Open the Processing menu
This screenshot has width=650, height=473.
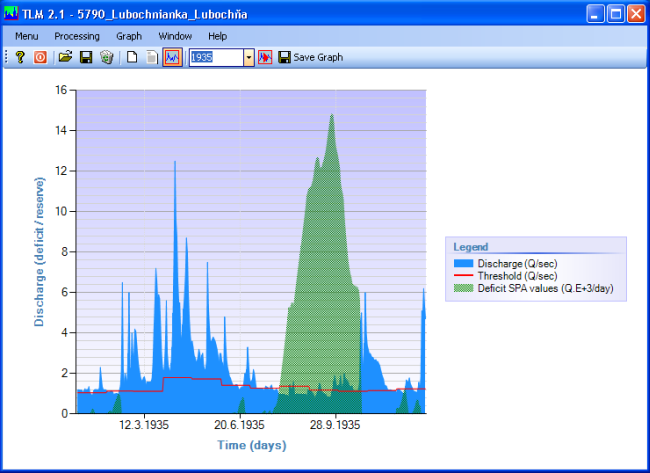click(x=77, y=36)
